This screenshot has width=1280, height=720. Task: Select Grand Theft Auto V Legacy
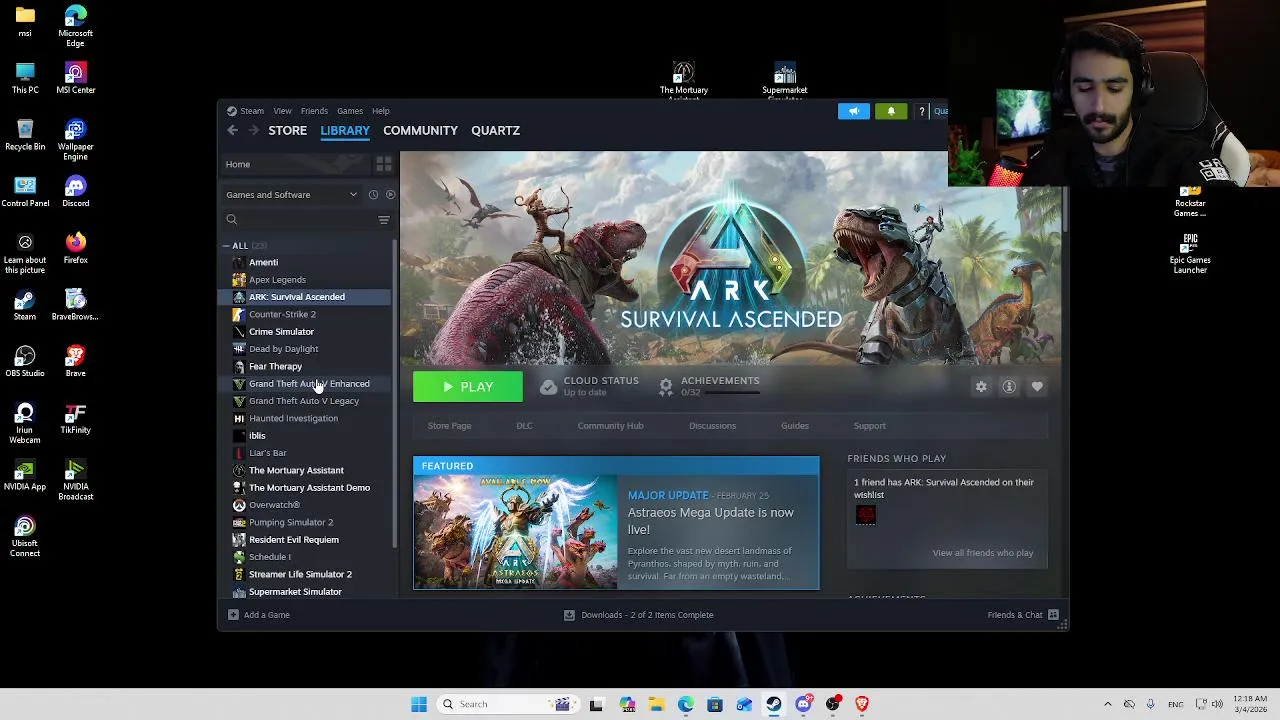pos(307,401)
